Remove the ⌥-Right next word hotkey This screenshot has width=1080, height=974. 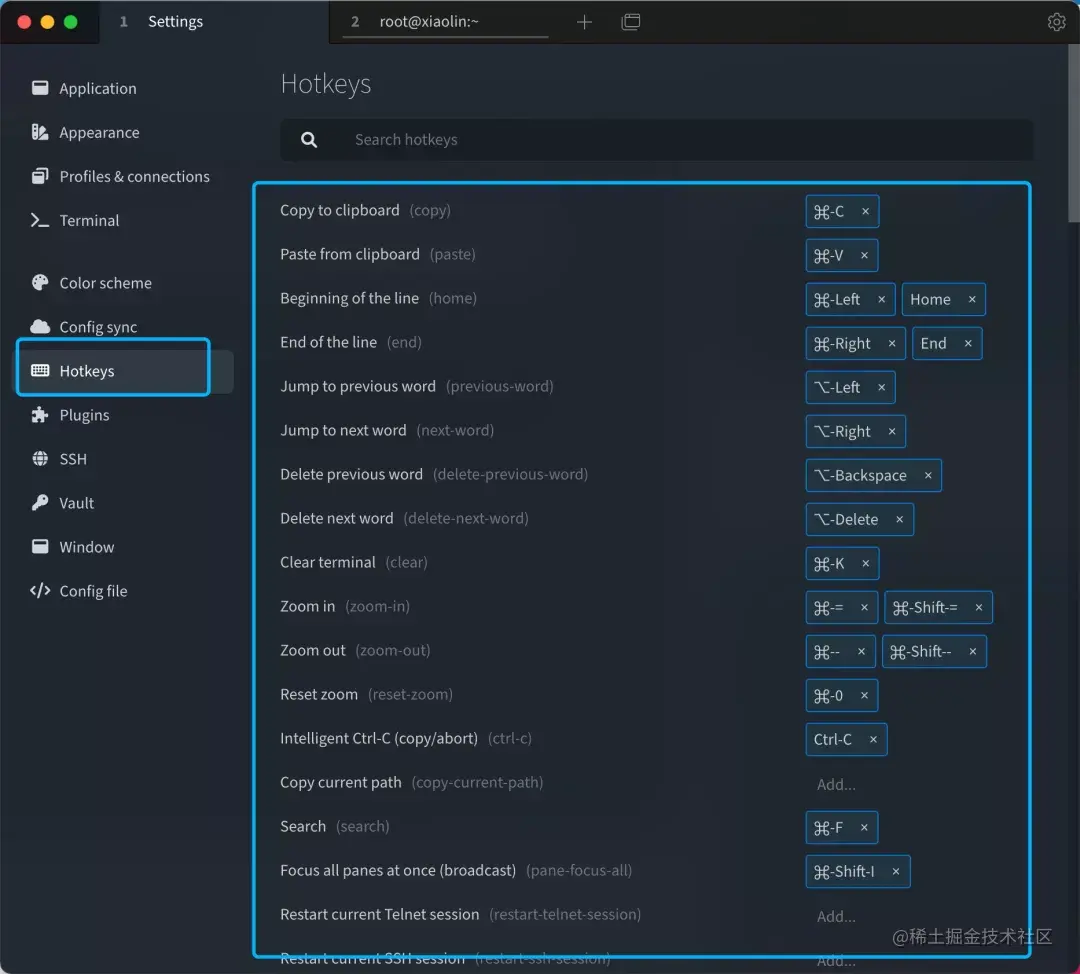[891, 432]
